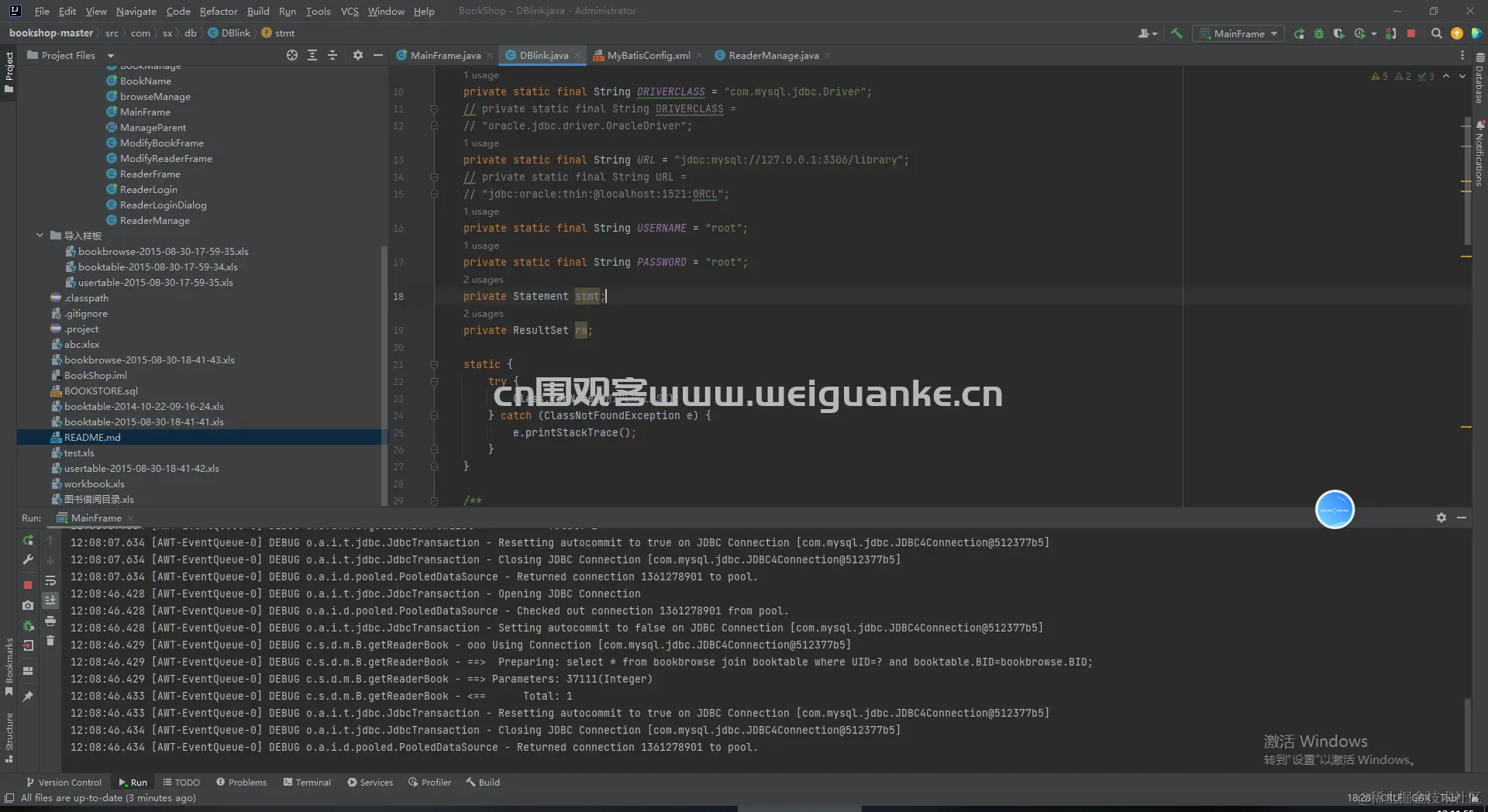Close the ReaderManage.java tab
The width and height of the screenshot is (1488, 812).
(827, 55)
